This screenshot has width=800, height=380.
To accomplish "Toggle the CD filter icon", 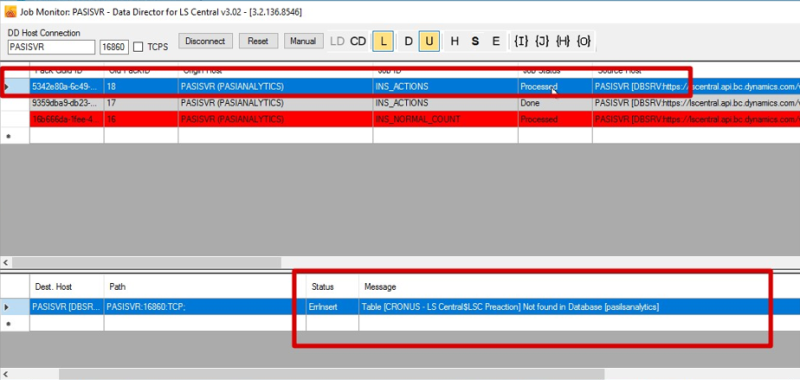I will [x=358, y=41].
